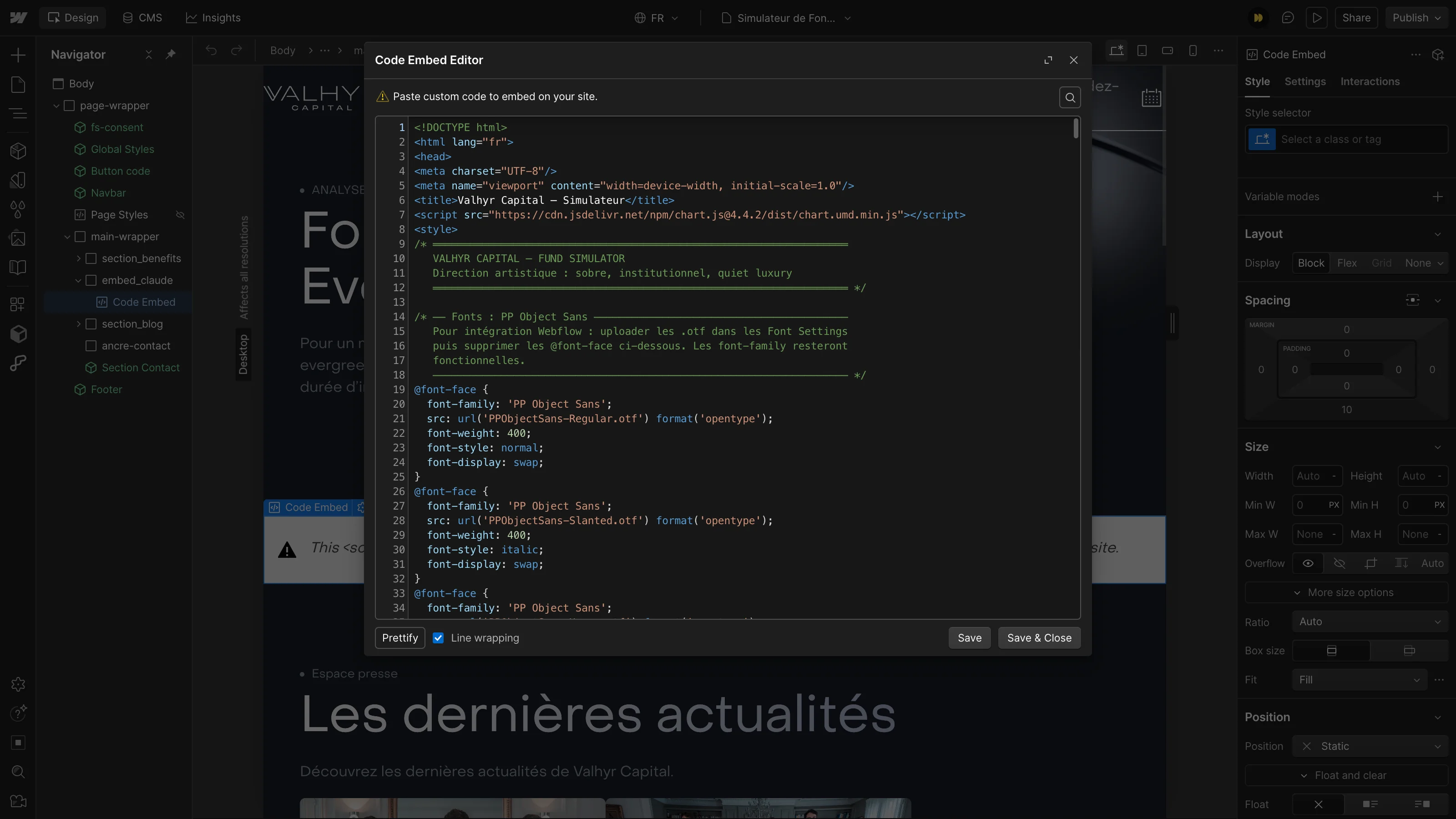Set Float to none X option
1456x819 pixels.
(1318, 804)
